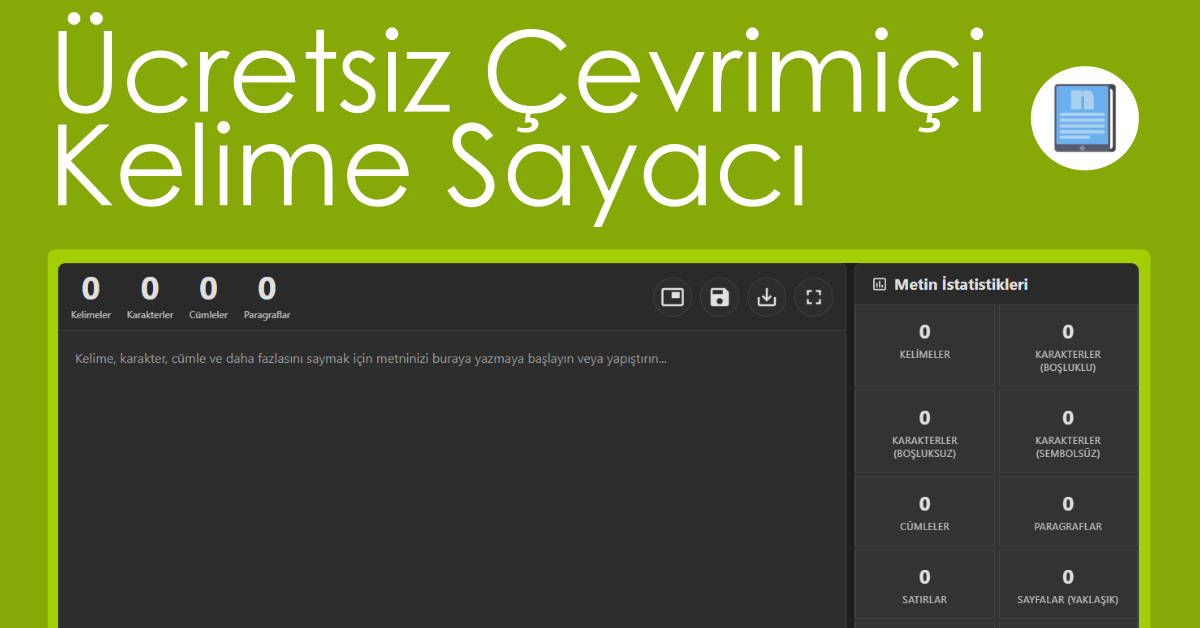Select the KARAKTERLER (SEMBOLSÜZ) statistics card
The width and height of the screenshot is (1200, 628).
1068,431
